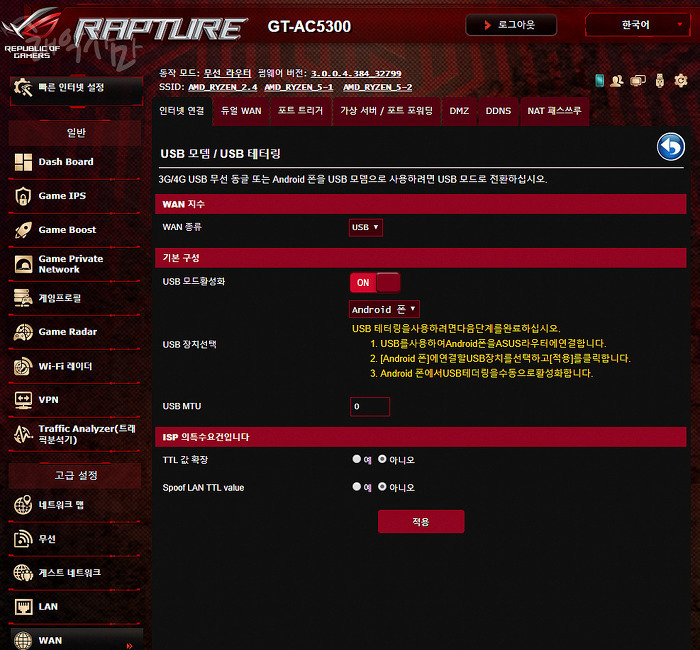Click the blue back arrow icon
Image resolution: width=700 pixels, height=650 pixels.
[x=671, y=146]
